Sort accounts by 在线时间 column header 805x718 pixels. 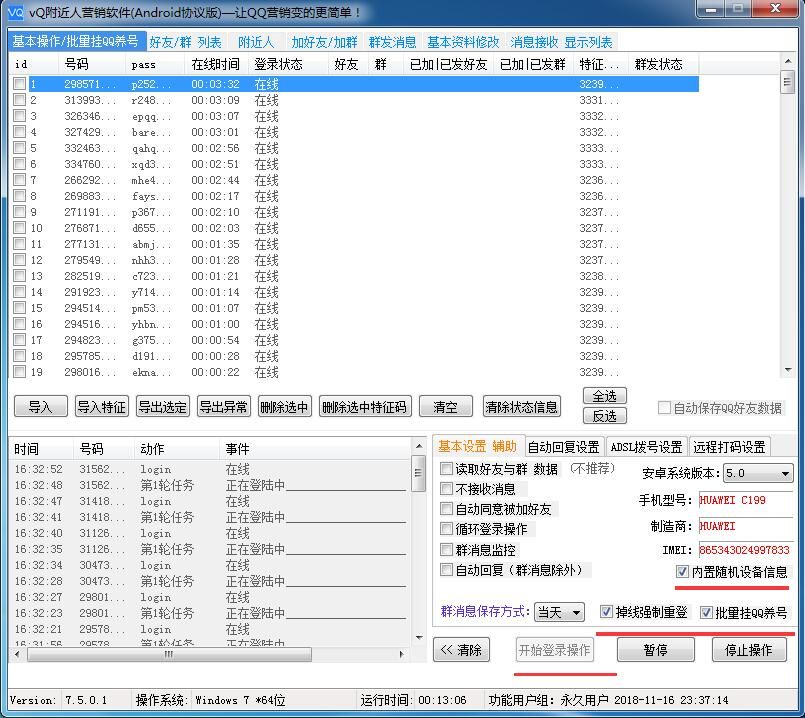[216, 64]
